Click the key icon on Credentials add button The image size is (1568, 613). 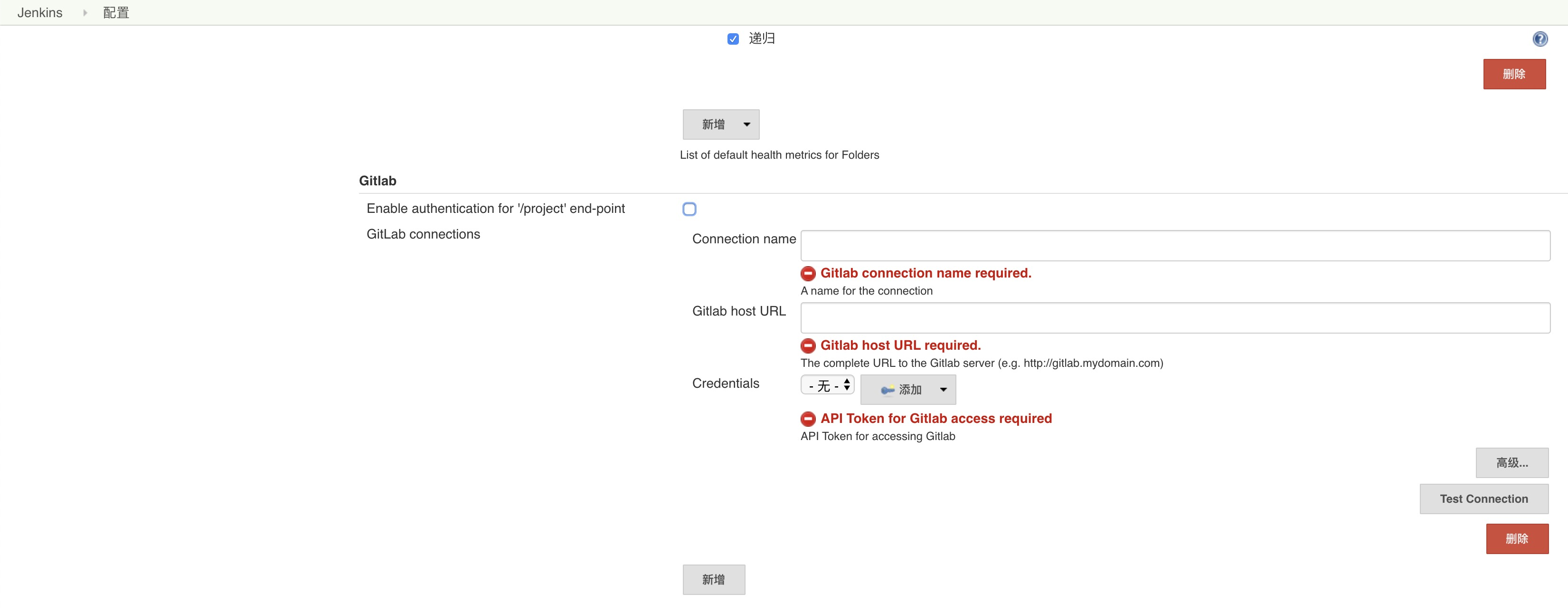pyautogui.click(x=888, y=390)
